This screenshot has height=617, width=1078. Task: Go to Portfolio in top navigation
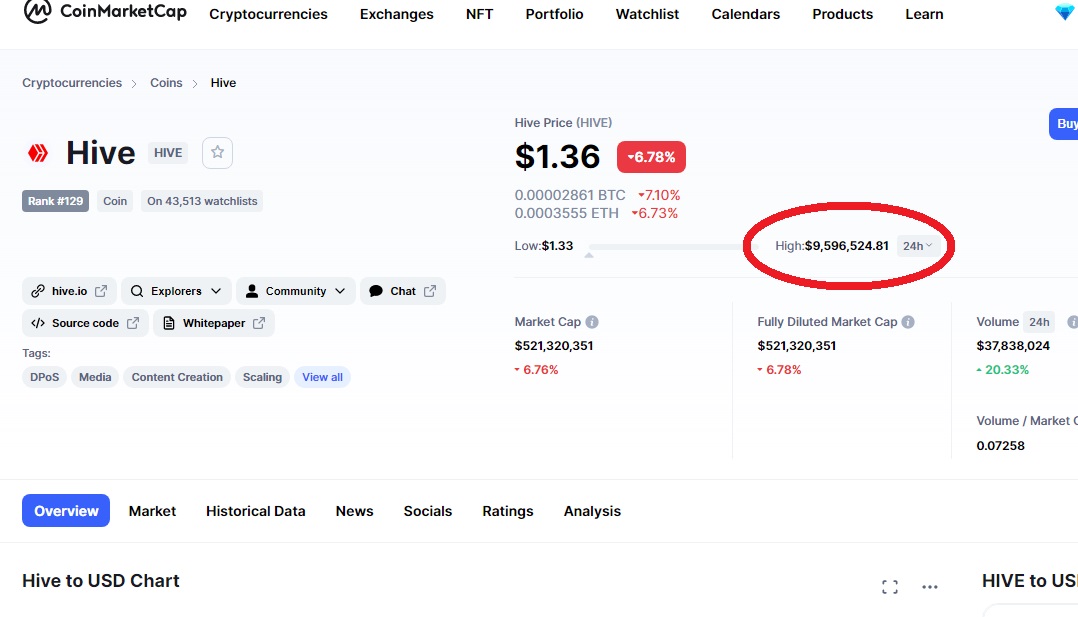pyautogui.click(x=554, y=14)
